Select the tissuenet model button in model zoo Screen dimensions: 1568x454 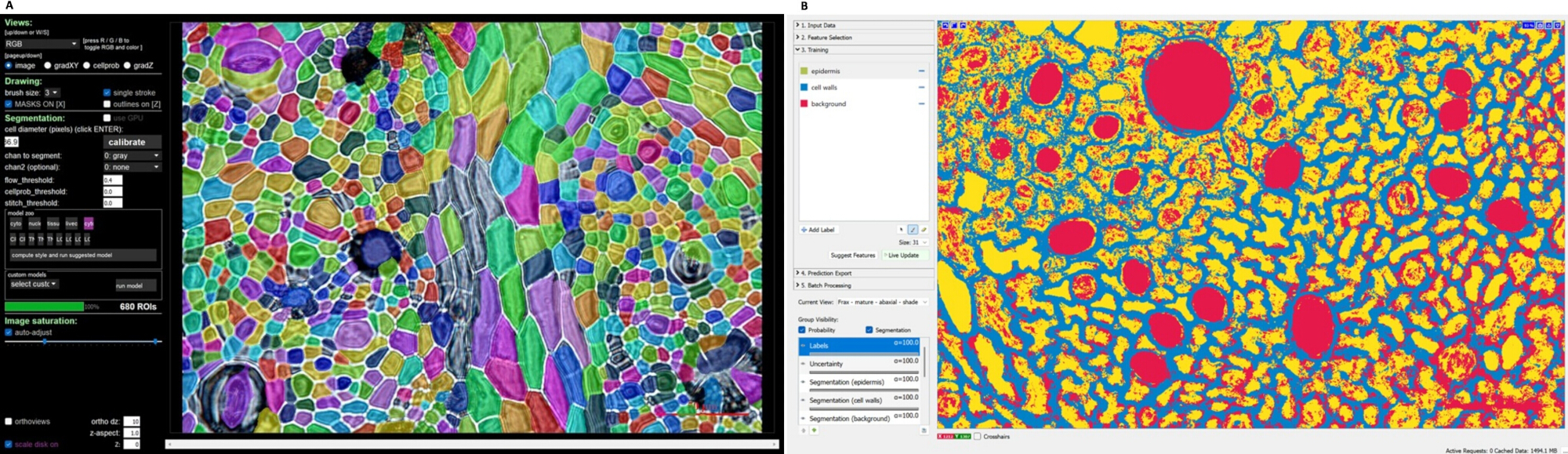53,223
